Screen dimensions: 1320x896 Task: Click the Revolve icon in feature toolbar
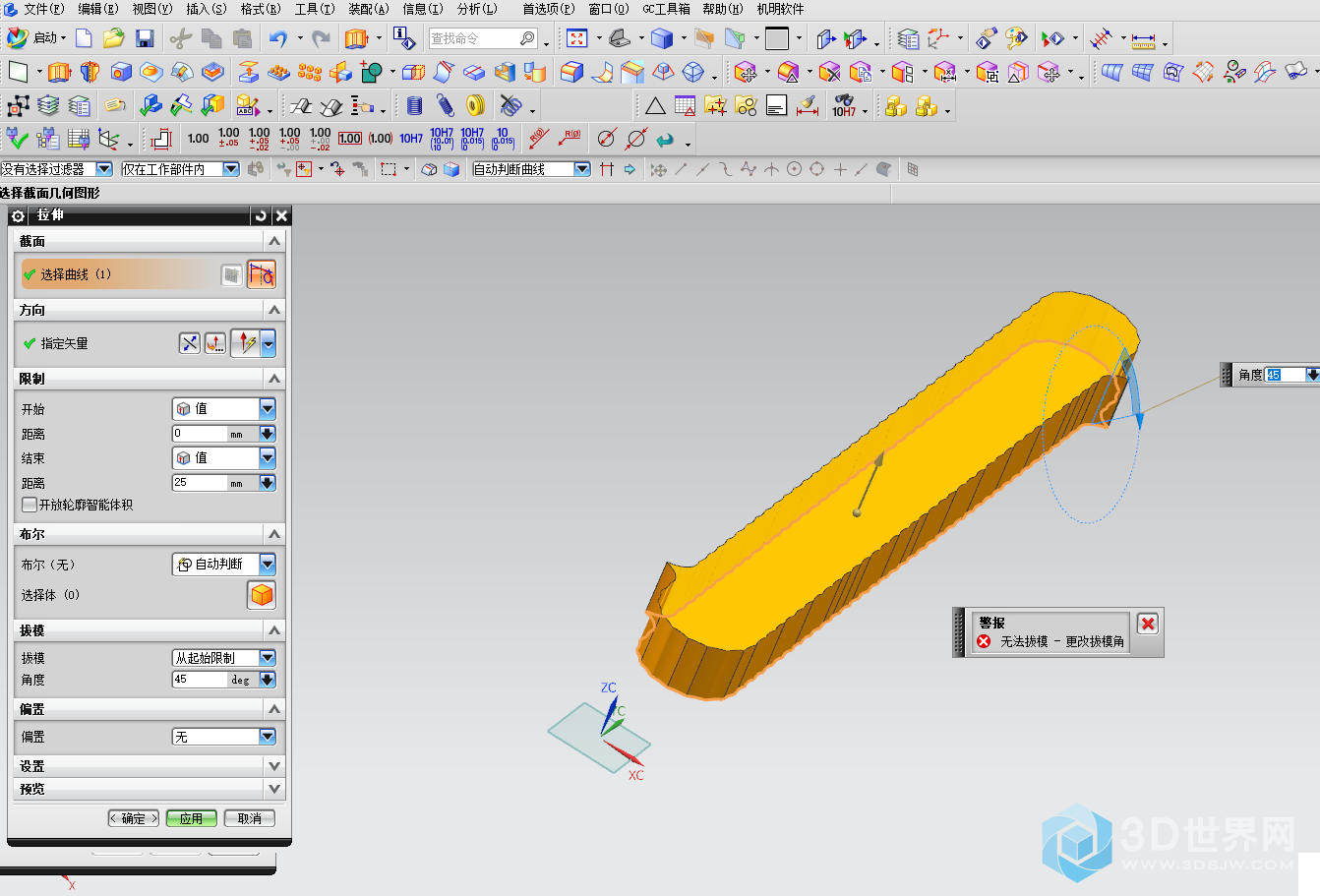tap(90, 72)
